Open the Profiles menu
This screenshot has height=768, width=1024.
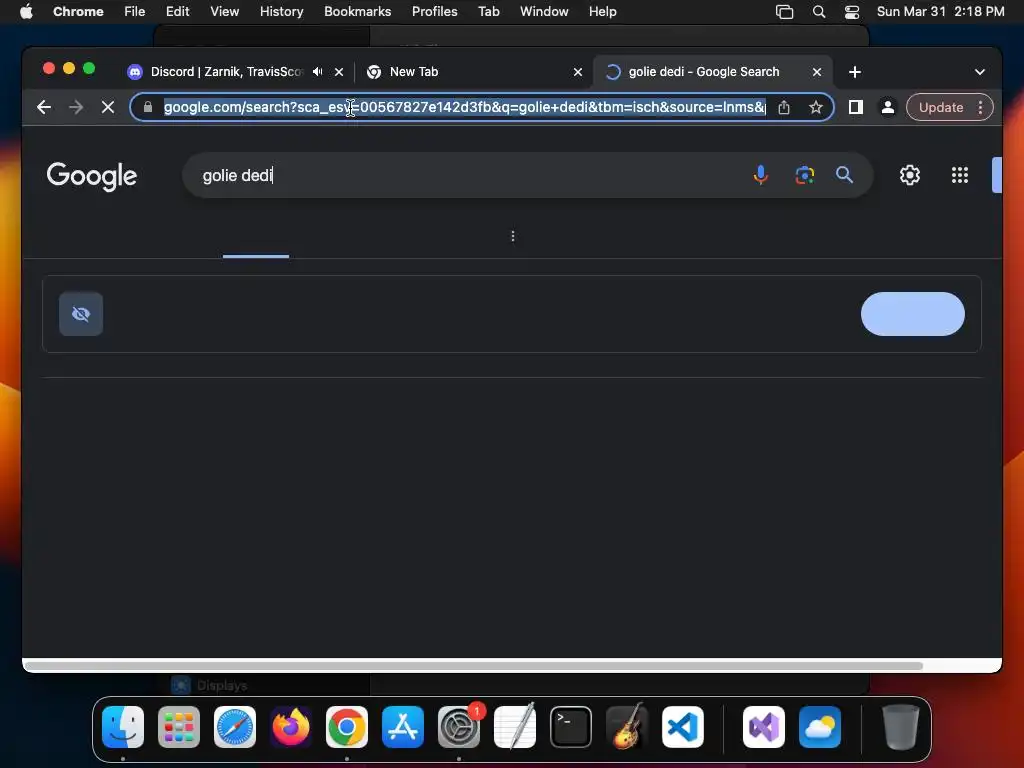tap(434, 11)
